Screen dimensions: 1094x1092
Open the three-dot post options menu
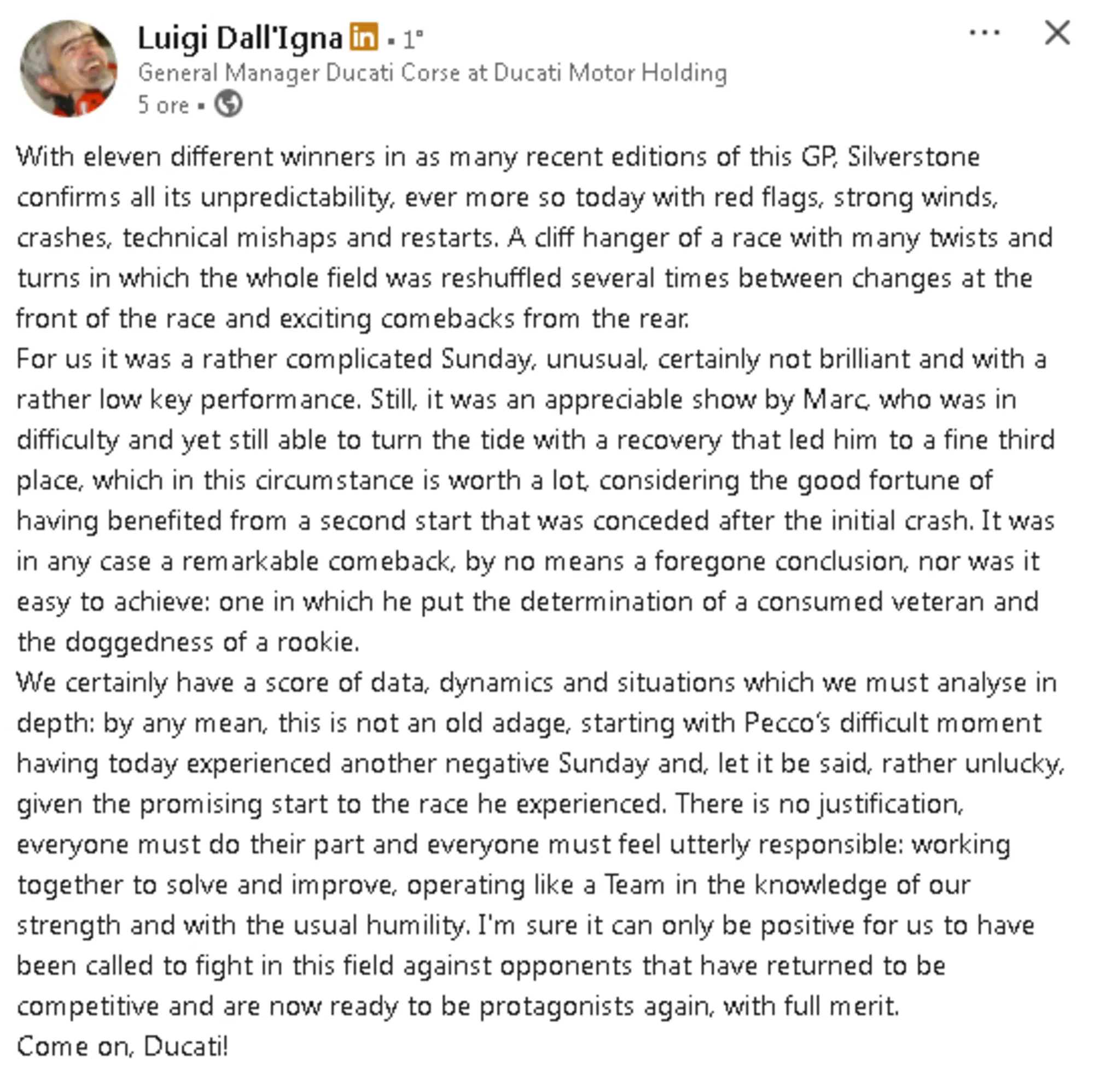(x=985, y=33)
